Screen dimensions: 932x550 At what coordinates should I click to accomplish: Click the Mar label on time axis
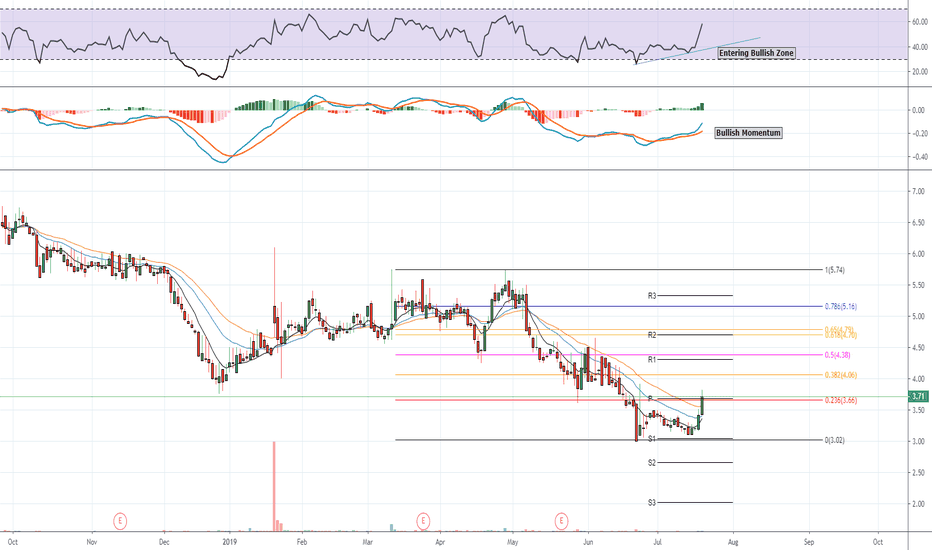(x=367, y=542)
